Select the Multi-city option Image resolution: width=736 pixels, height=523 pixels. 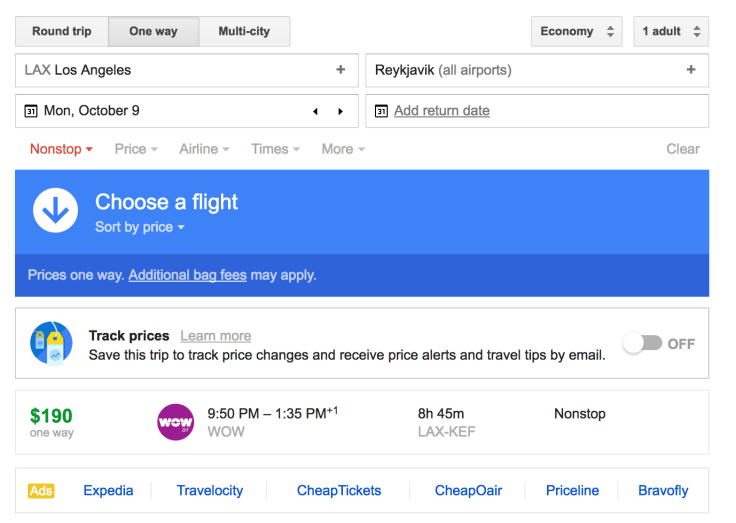click(244, 31)
